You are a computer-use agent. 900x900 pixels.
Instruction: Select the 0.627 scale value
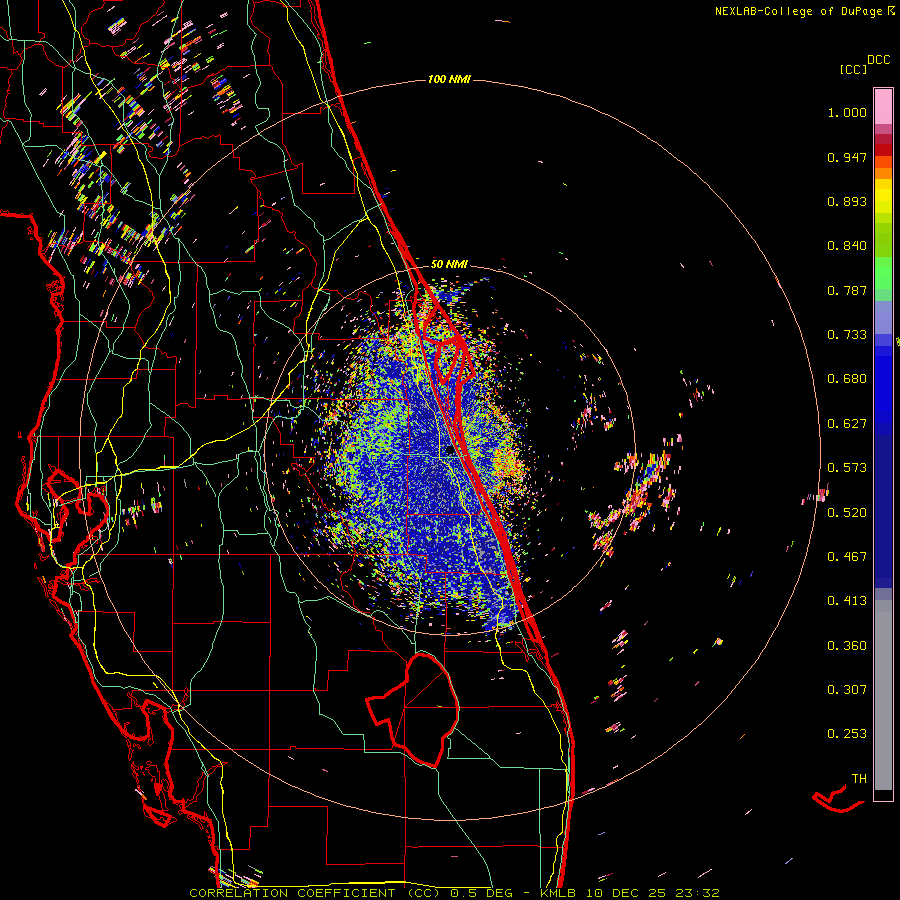[x=847, y=424]
